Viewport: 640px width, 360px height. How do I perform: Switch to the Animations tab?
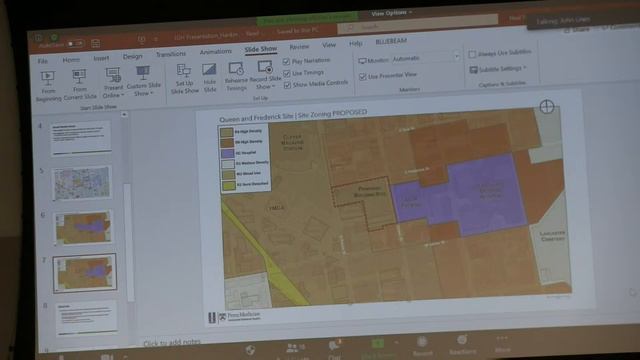(x=216, y=51)
